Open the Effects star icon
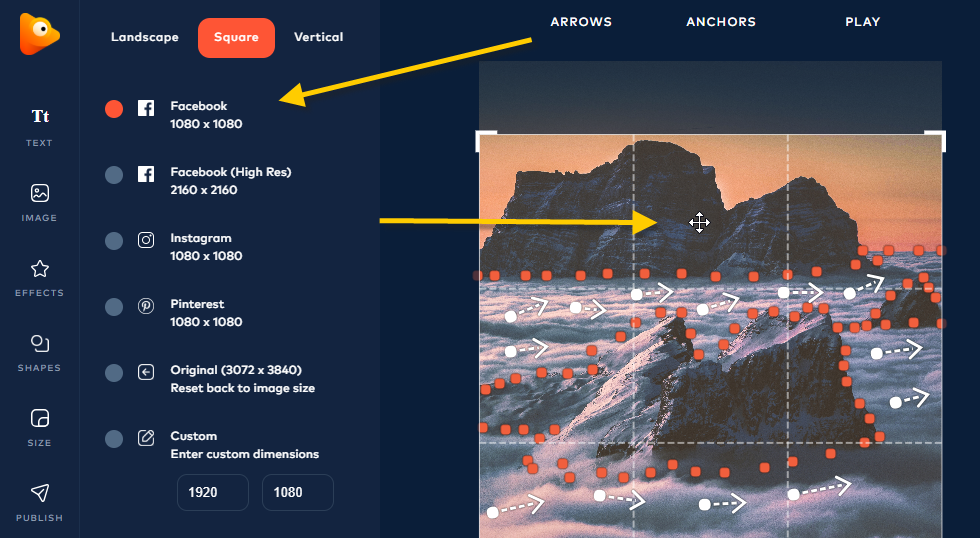The image size is (980, 538). point(39,269)
